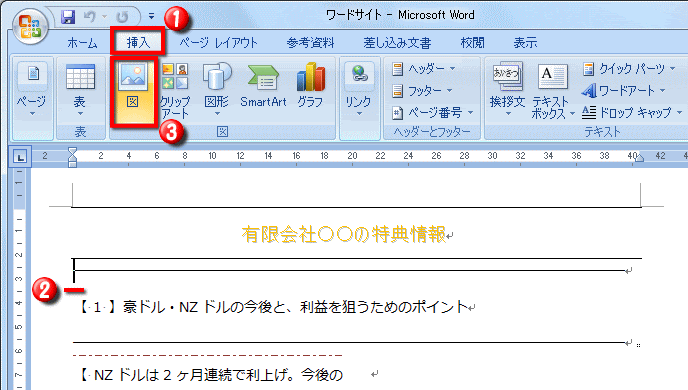Open the フッター dropdown

[422, 91]
